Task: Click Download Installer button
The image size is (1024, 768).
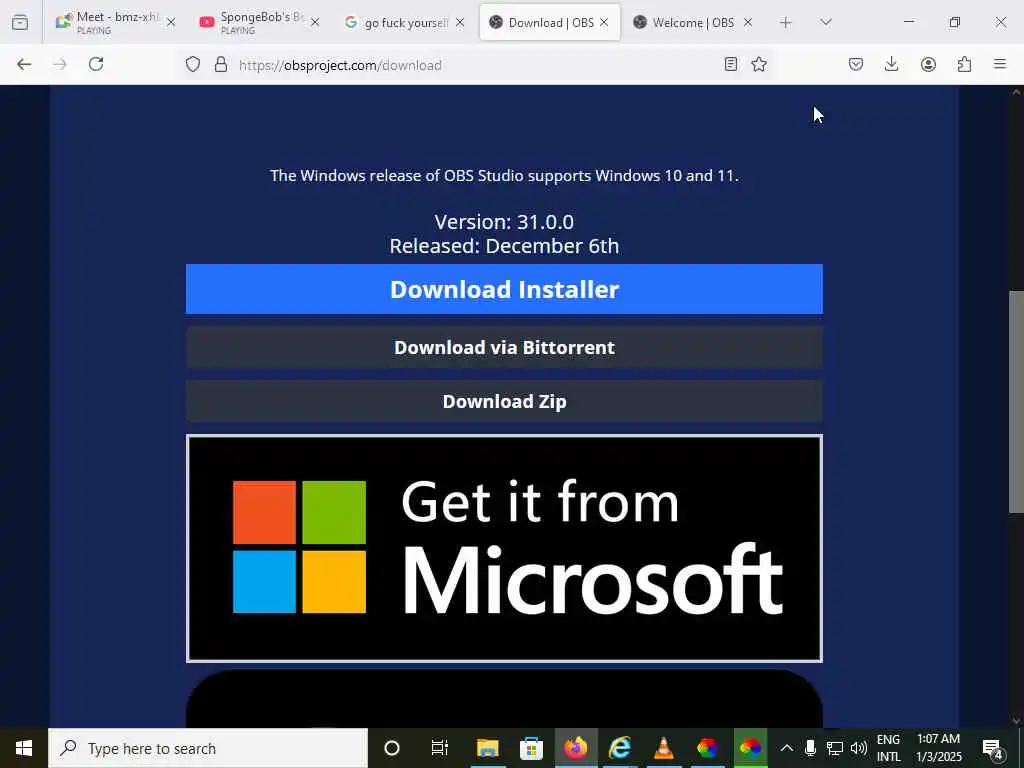Action: click(x=504, y=289)
